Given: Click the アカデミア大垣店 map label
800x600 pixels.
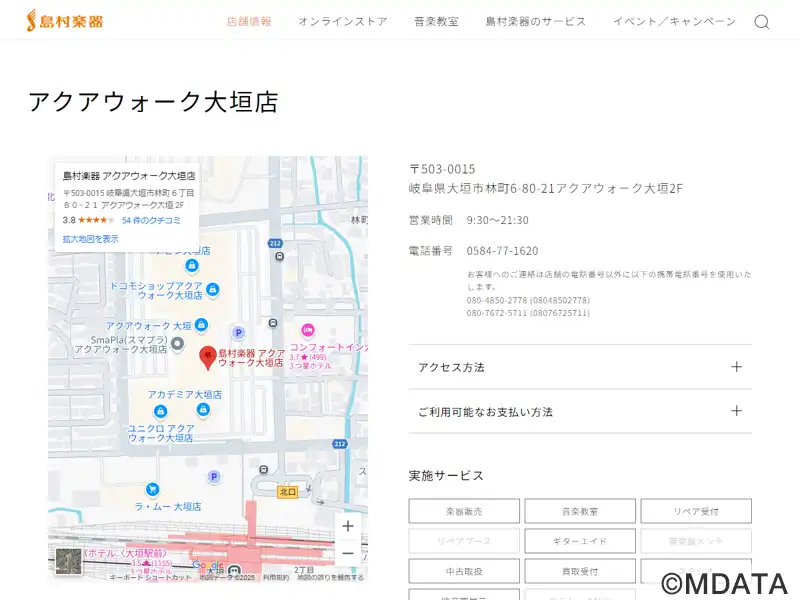Looking at the screenshot, I should coord(185,394).
